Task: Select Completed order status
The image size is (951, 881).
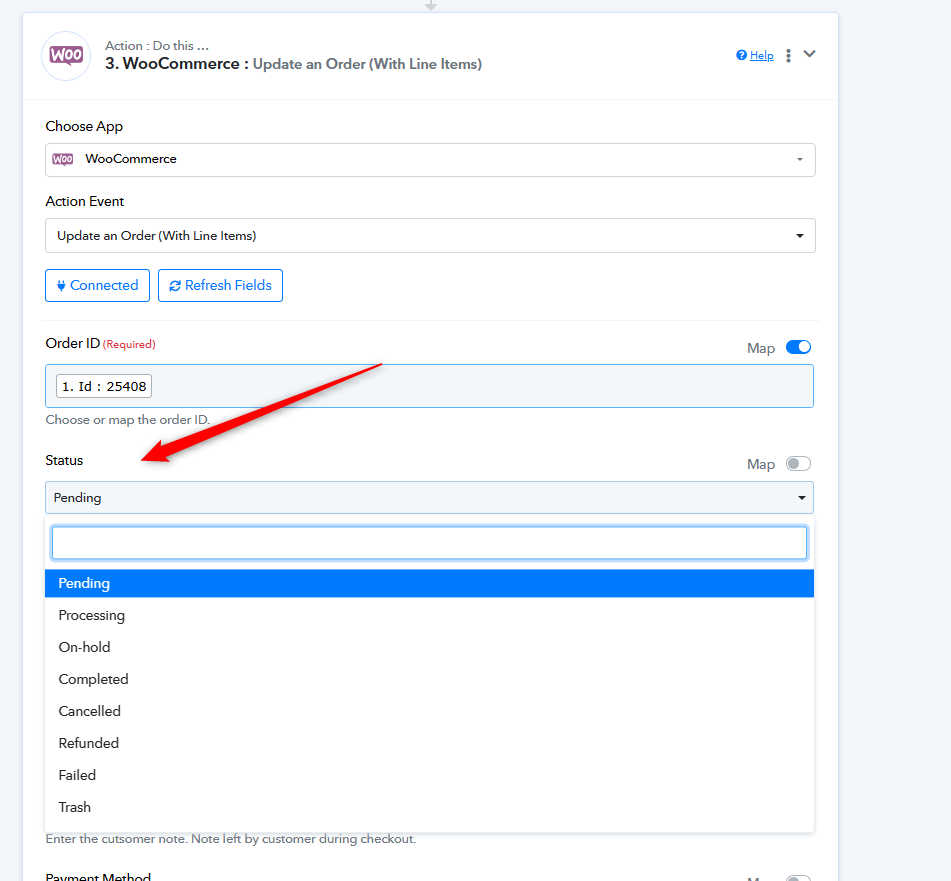Action: click(94, 679)
